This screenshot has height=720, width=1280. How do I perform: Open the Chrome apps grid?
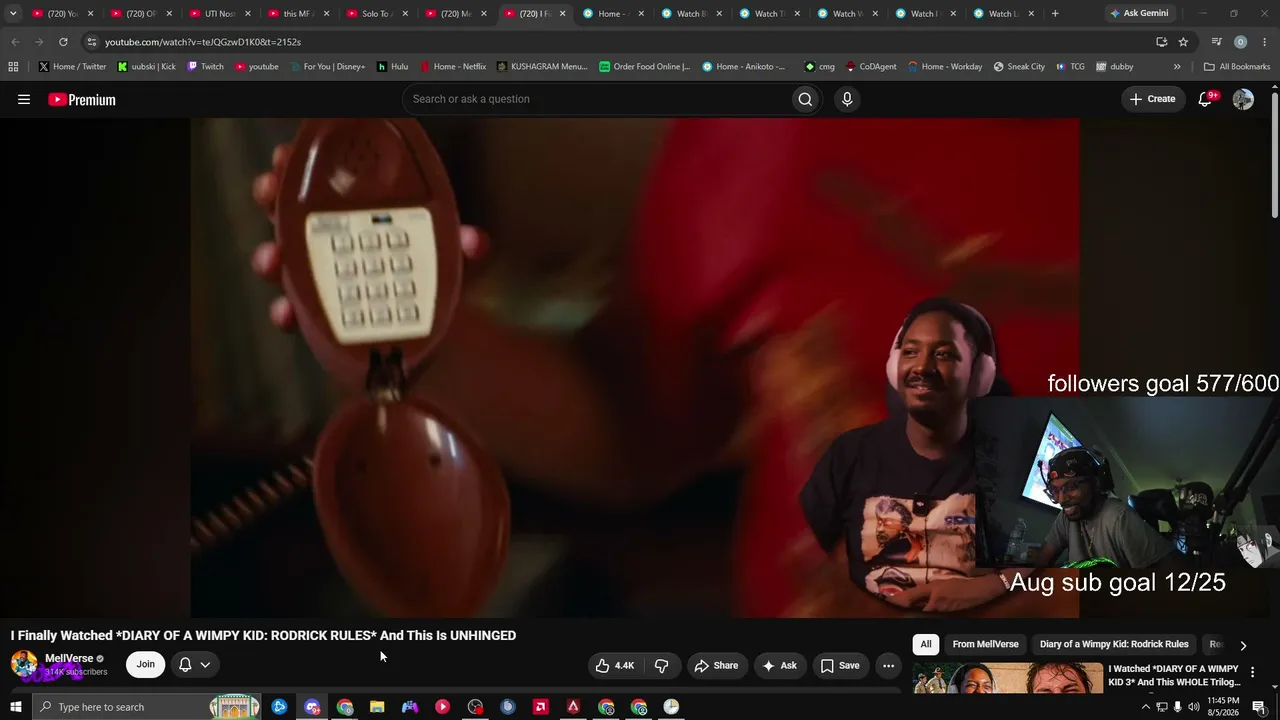coord(13,67)
